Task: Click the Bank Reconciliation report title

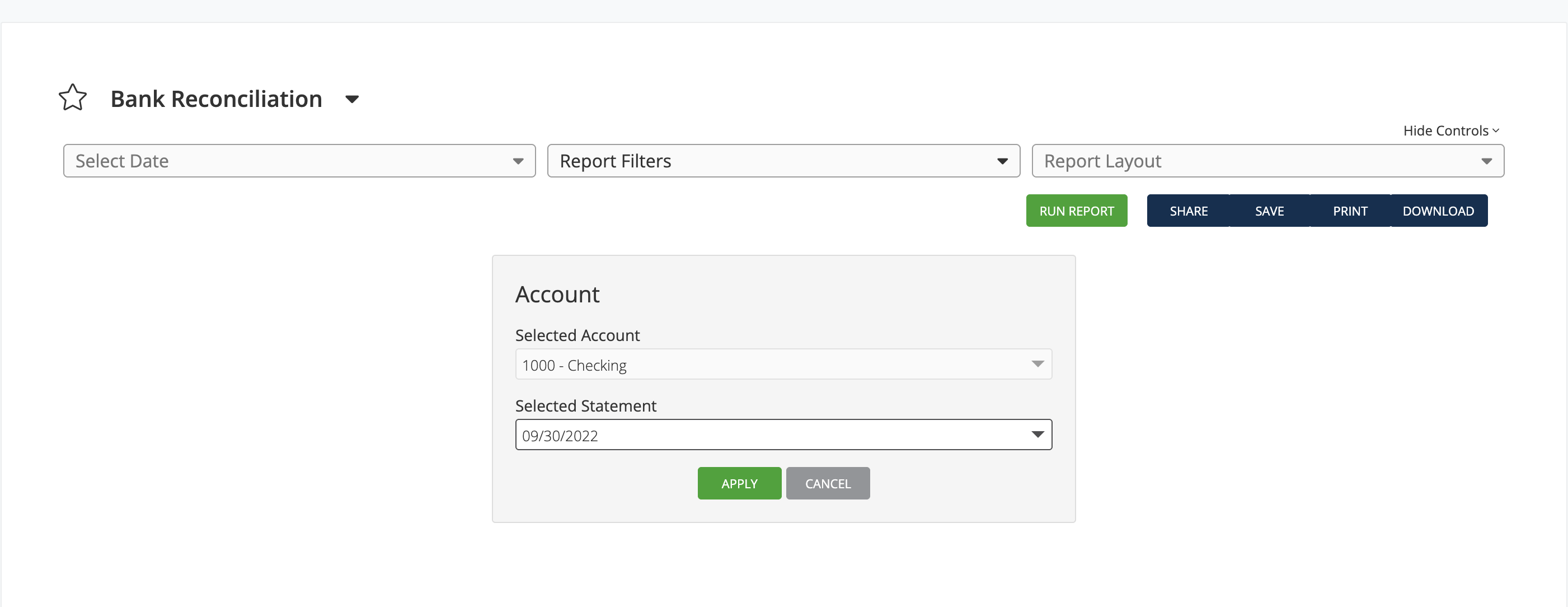Action: click(x=216, y=99)
